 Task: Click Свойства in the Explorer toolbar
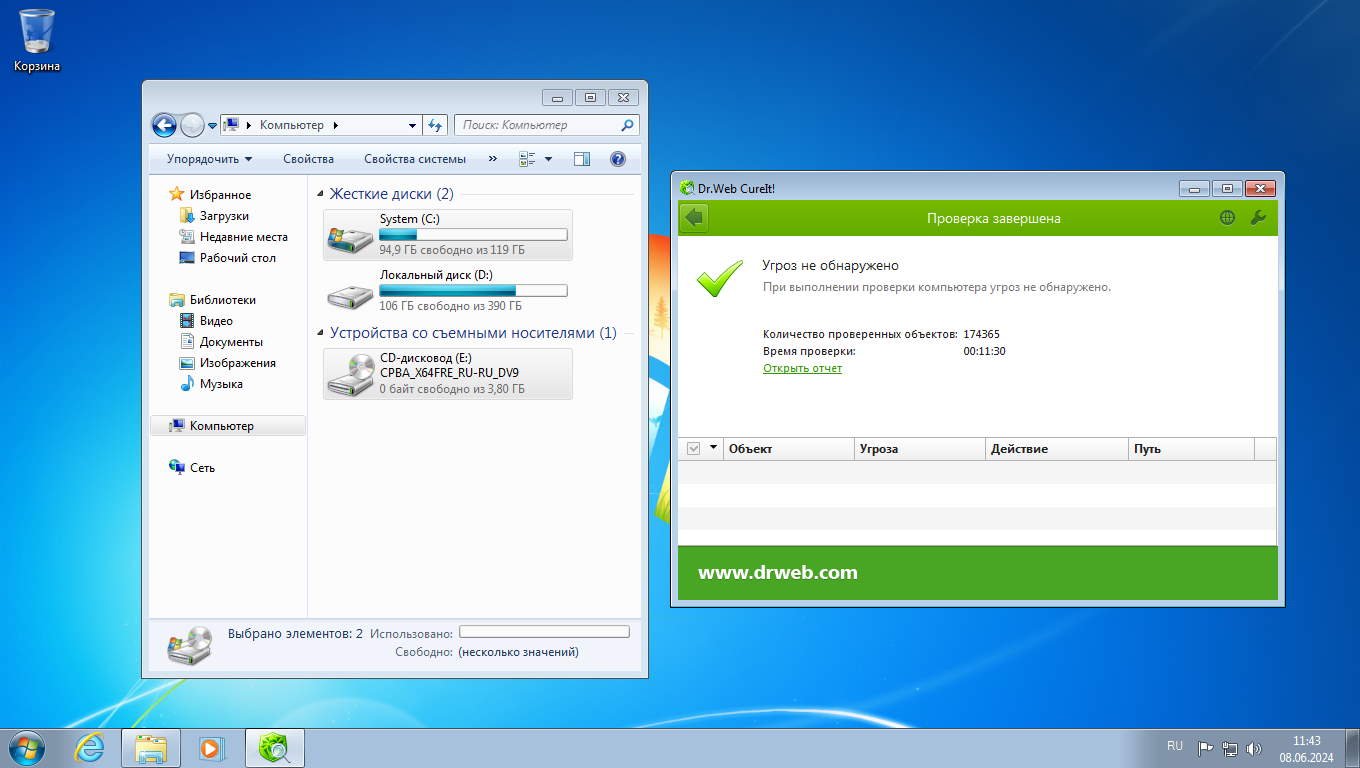coord(308,159)
